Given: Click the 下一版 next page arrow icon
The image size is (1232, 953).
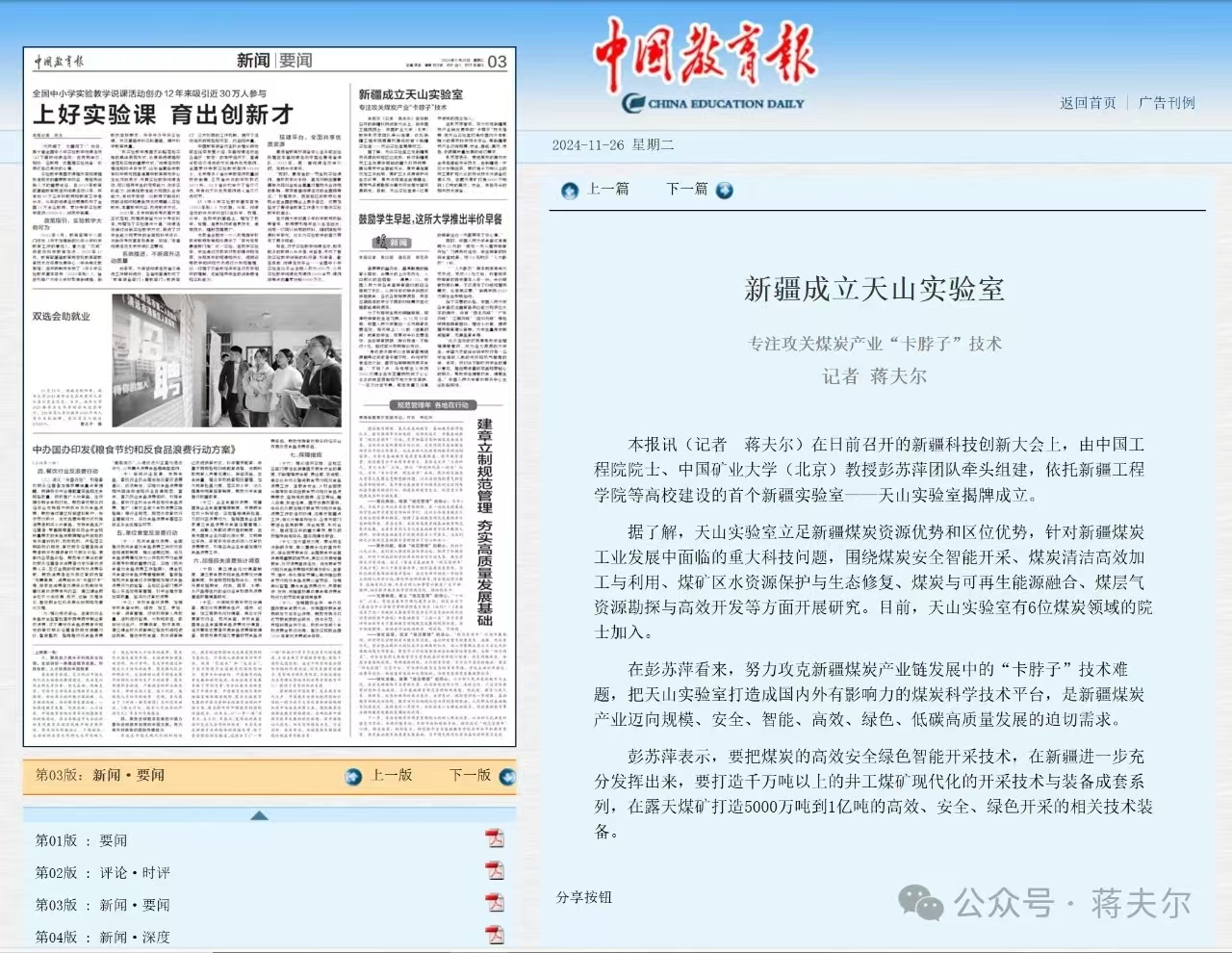Looking at the screenshot, I should (507, 776).
